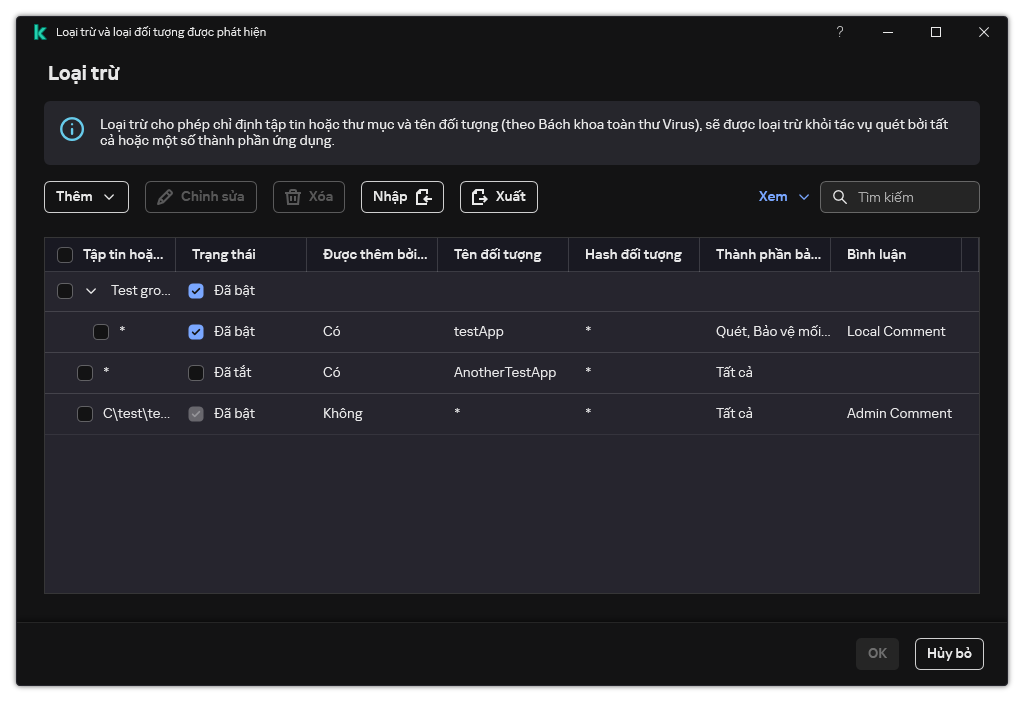Toggle the select-all checkbox in table header
The width and height of the screenshot is (1024, 702).
65,255
